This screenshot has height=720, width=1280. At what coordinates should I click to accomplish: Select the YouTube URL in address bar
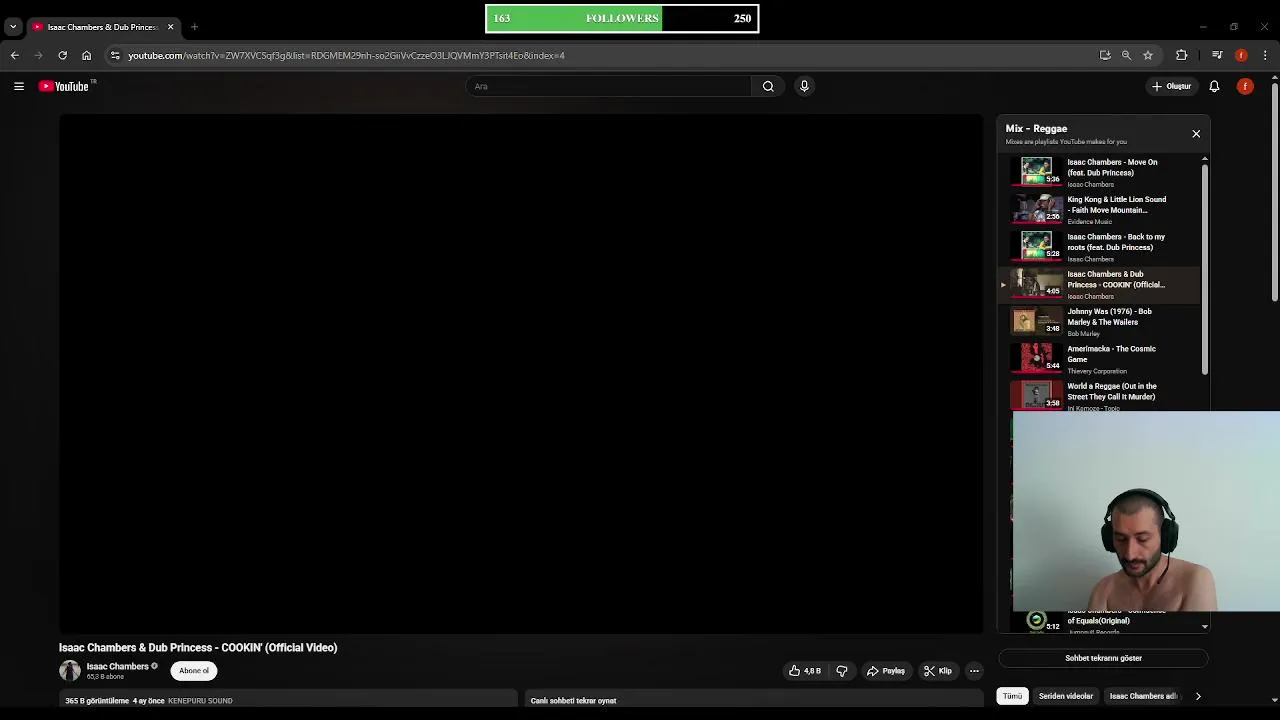[x=346, y=55]
